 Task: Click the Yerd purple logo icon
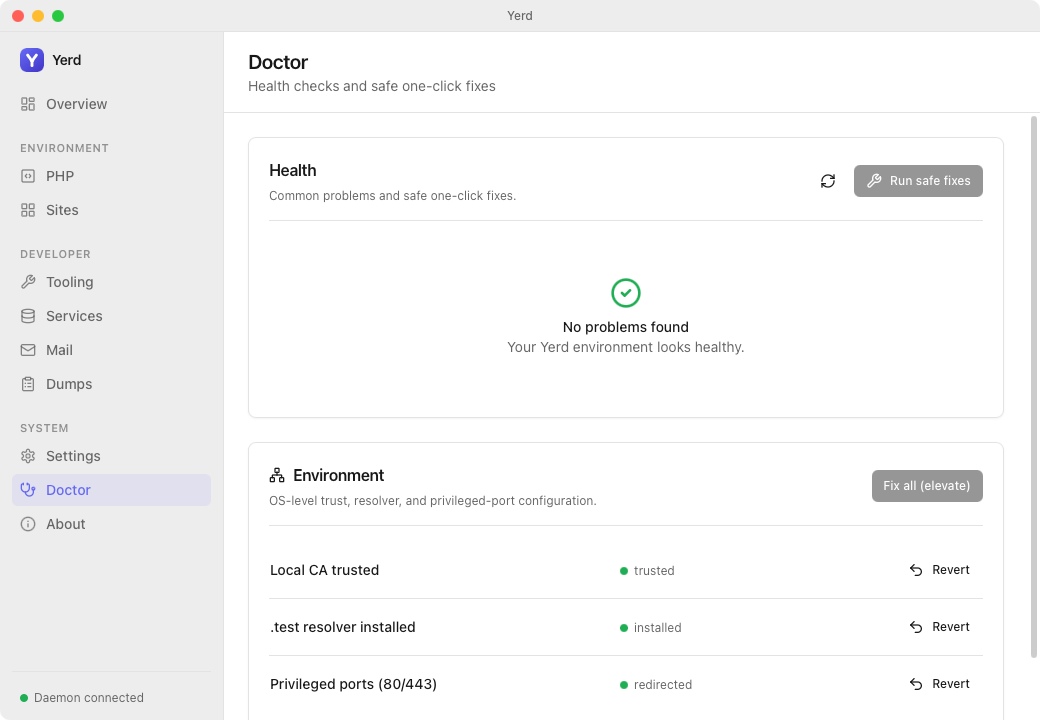(x=32, y=60)
